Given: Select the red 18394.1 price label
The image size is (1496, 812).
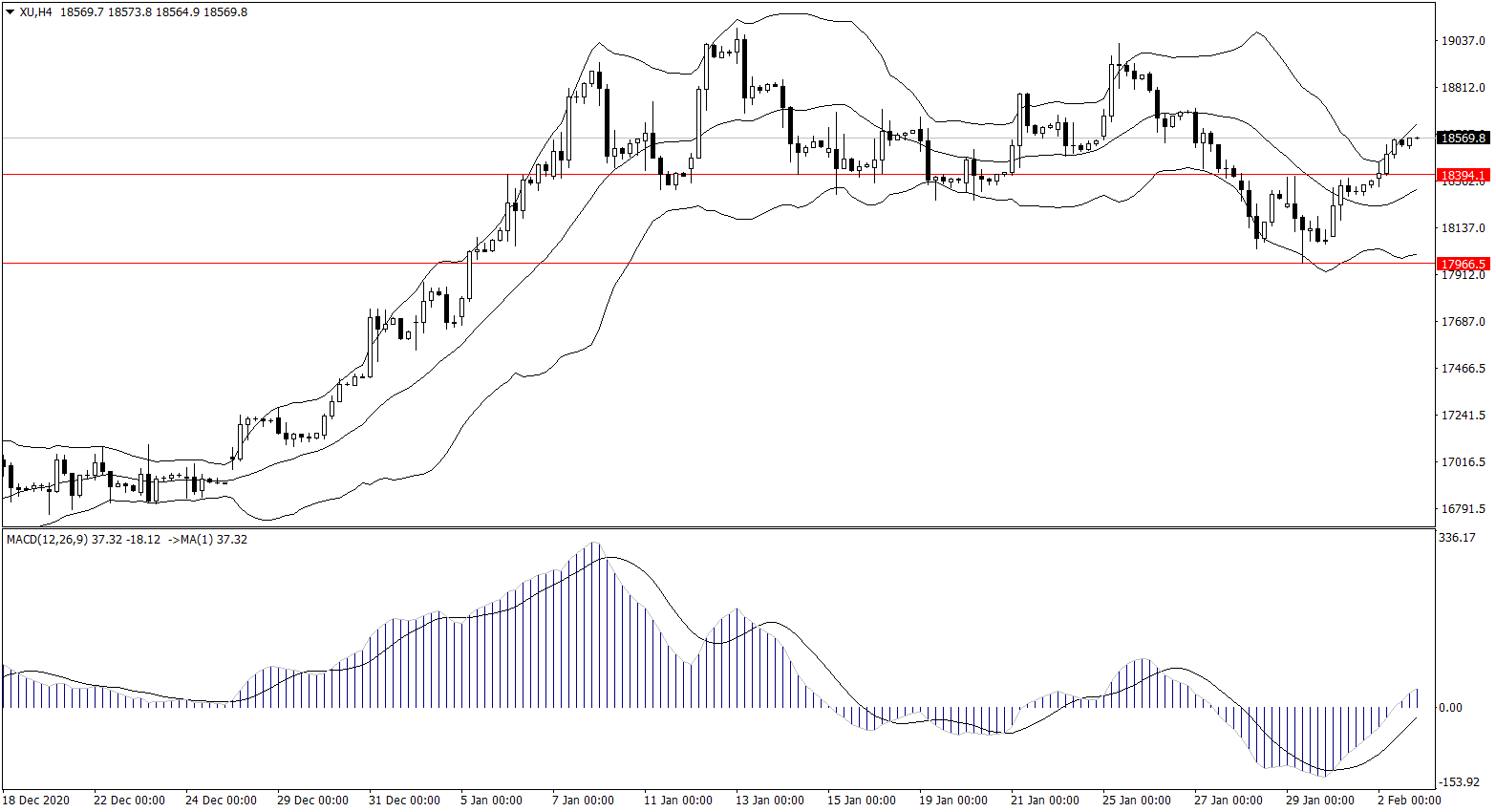Looking at the screenshot, I should [x=1463, y=176].
